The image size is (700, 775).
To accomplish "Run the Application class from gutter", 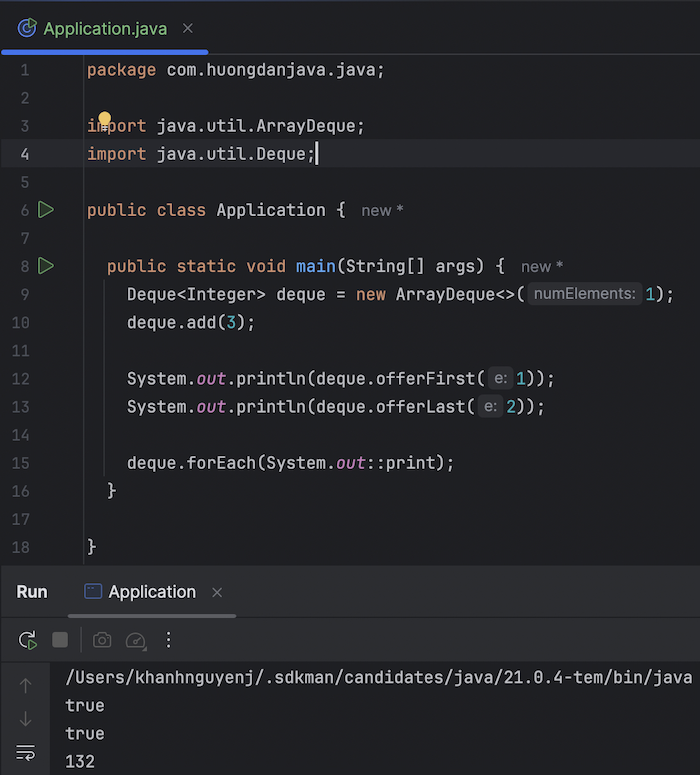I will click(x=45, y=210).
